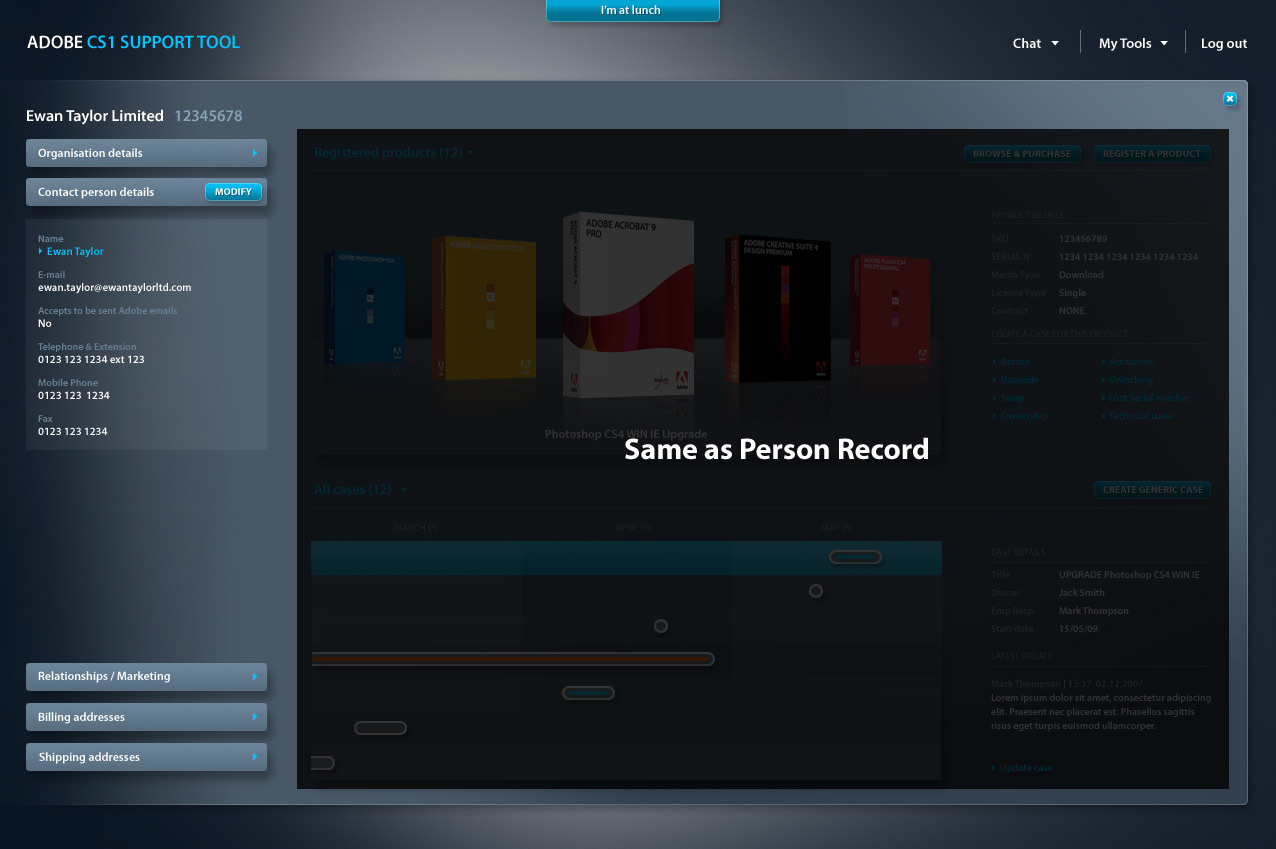Select the round case marker under April 09

click(x=661, y=626)
